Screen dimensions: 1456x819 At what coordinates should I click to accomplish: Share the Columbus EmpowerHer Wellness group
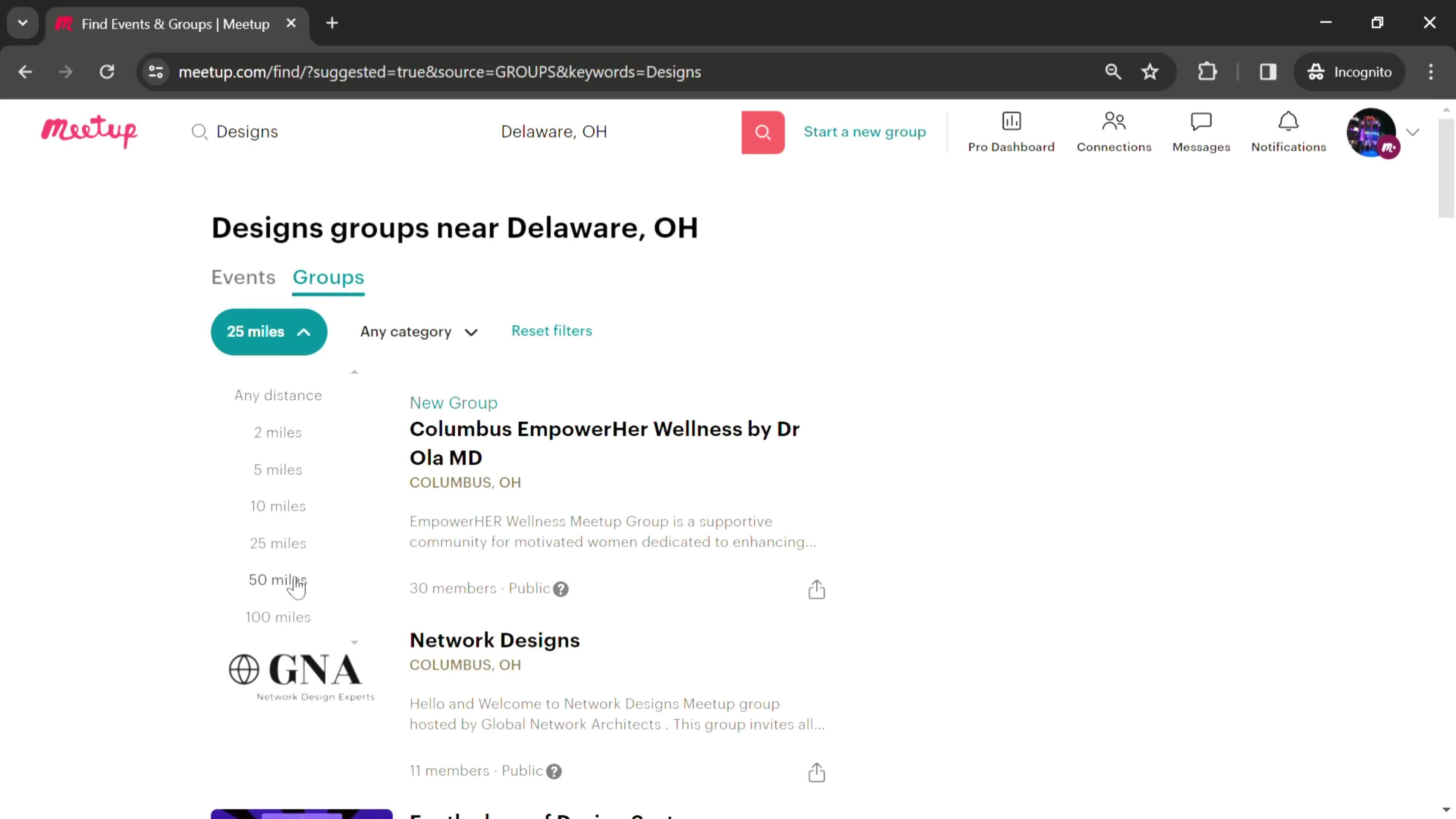816,589
